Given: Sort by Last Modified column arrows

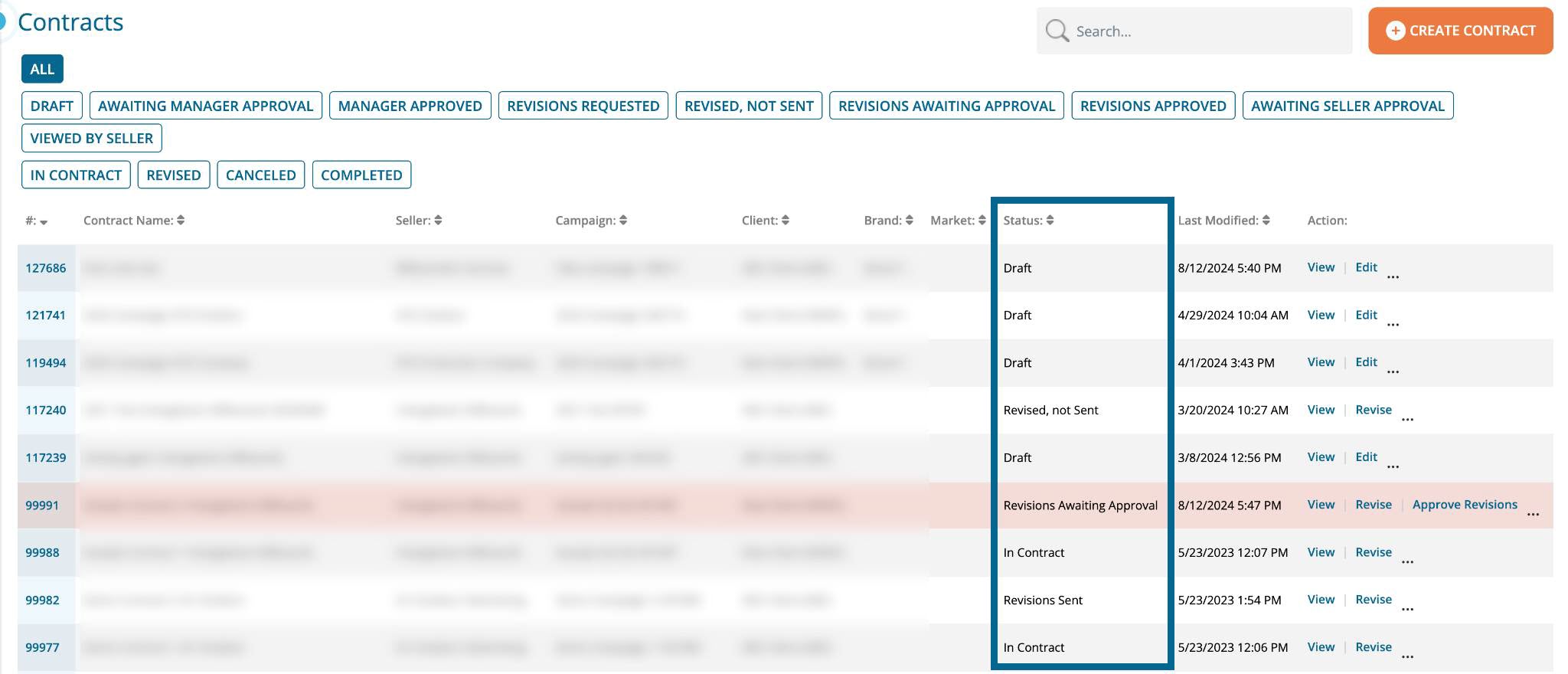Looking at the screenshot, I should [1266, 221].
